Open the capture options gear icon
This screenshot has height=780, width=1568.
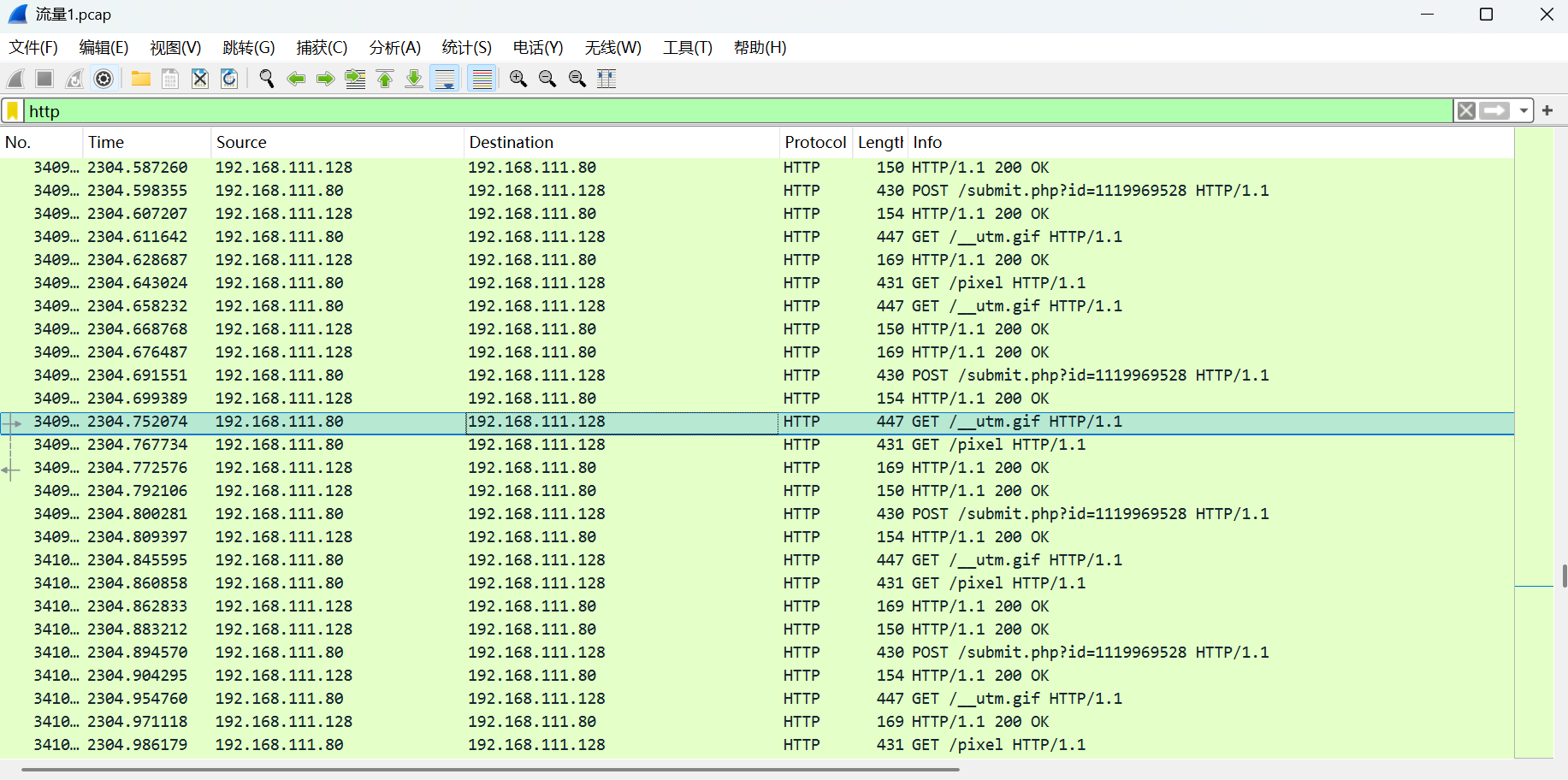pyautogui.click(x=104, y=79)
